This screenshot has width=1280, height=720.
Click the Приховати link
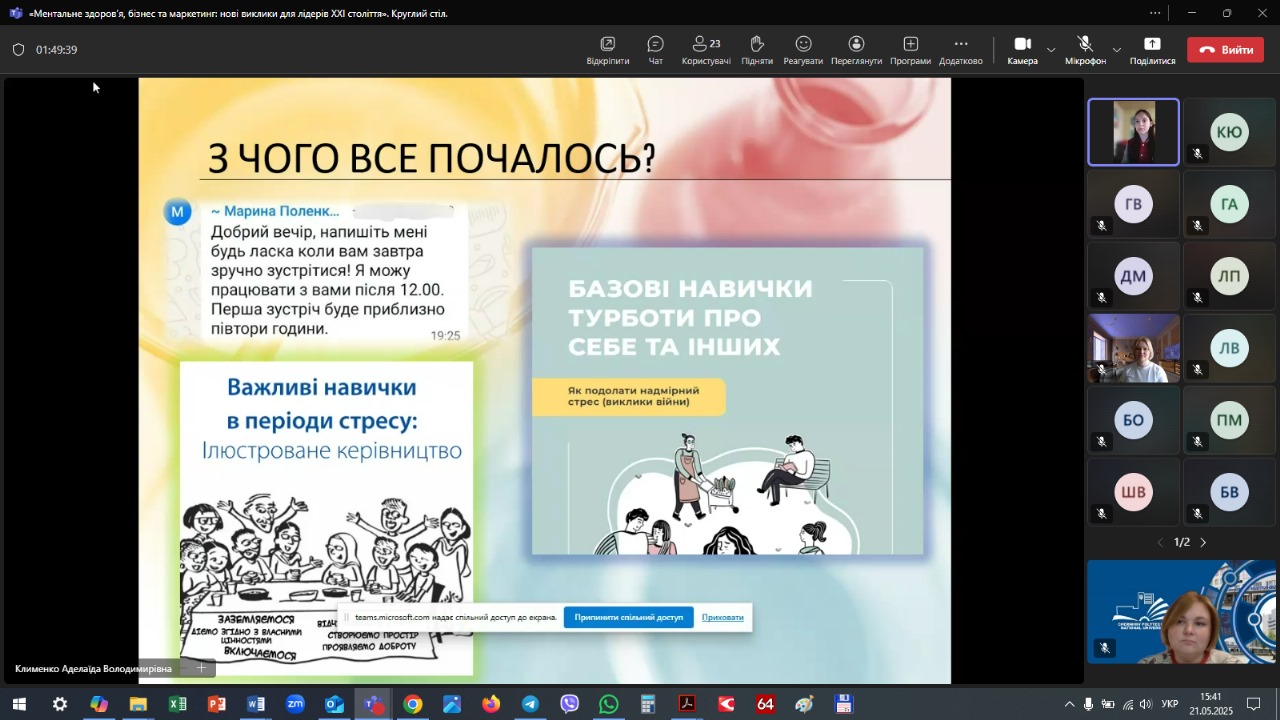(722, 617)
